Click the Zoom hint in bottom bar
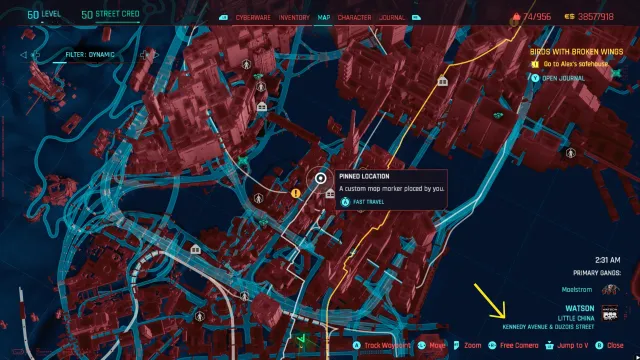The width and height of the screenshot is (640, 360). point(473,346)
